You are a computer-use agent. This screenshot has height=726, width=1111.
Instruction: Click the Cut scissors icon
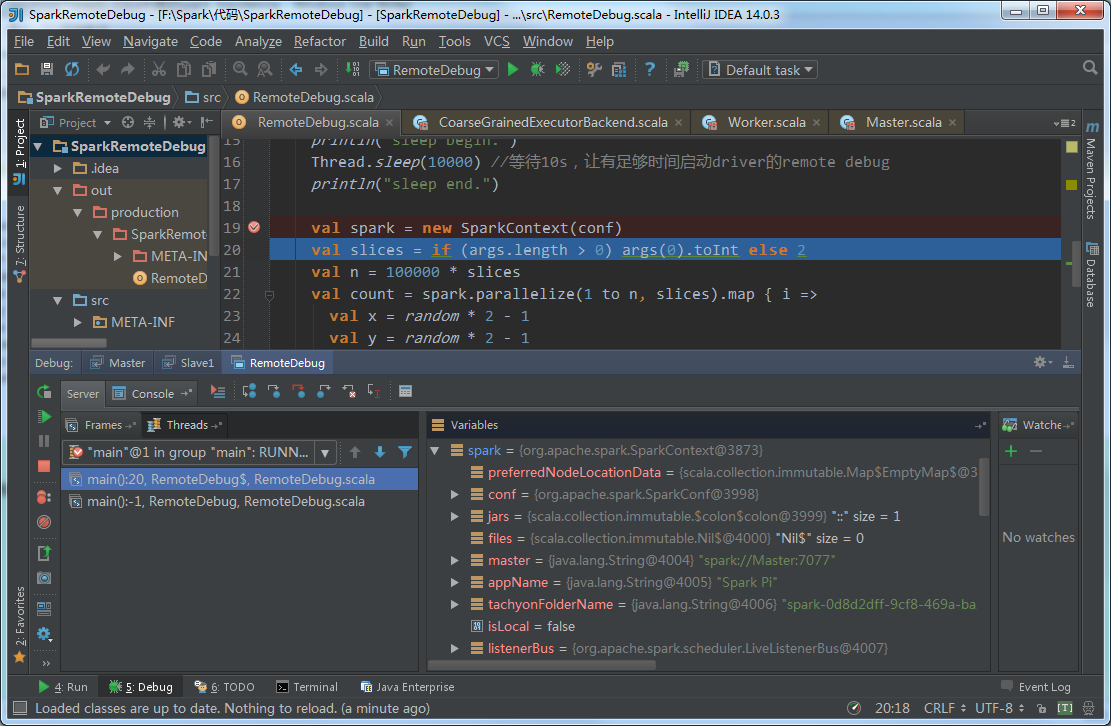tap(159, 69)
